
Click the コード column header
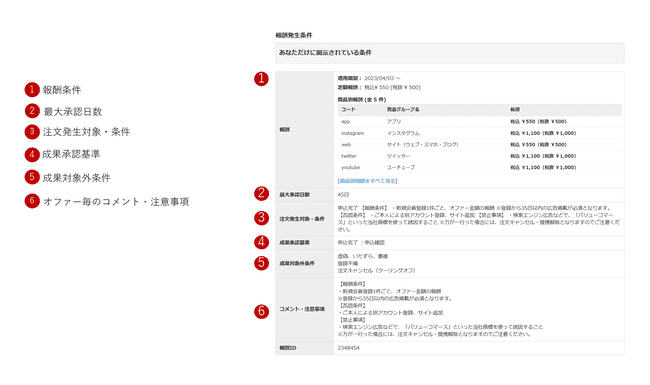[348, 110]
